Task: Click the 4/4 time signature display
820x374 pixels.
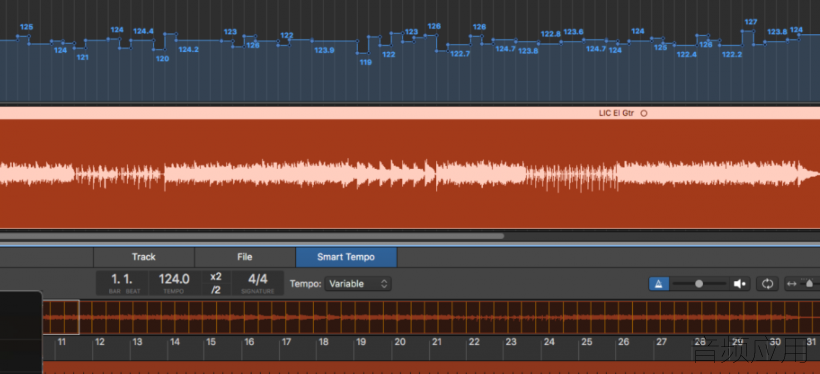Action: tap(258, 283)
